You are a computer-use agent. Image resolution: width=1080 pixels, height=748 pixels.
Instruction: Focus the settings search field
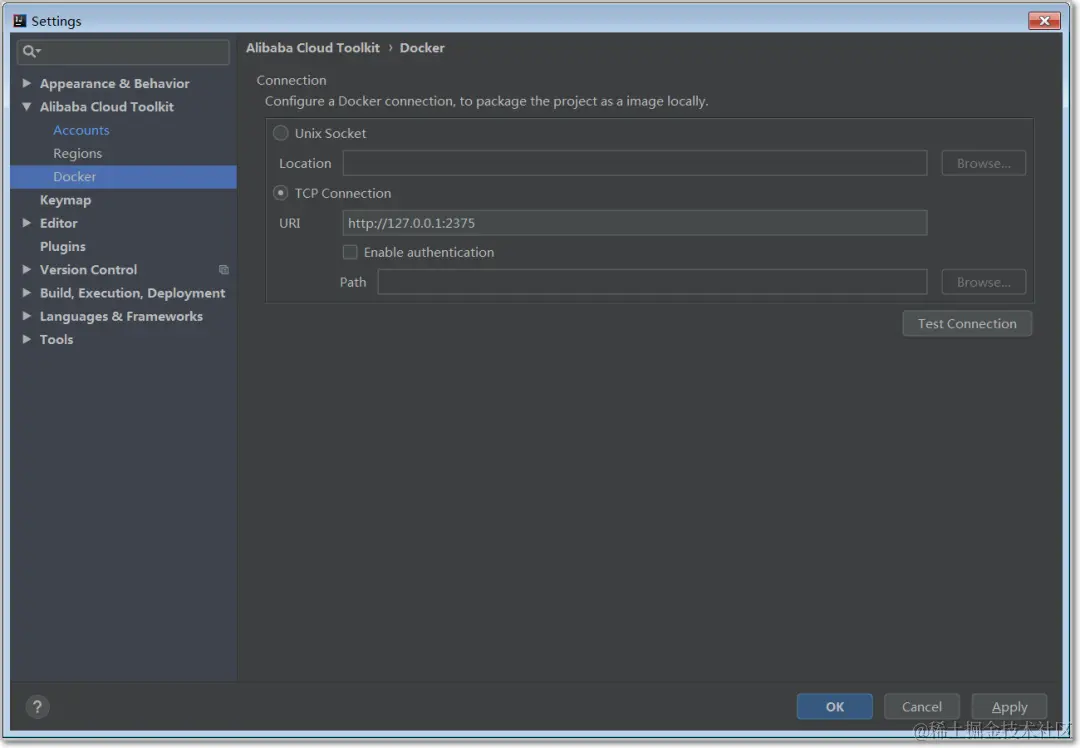click(123, 52)
